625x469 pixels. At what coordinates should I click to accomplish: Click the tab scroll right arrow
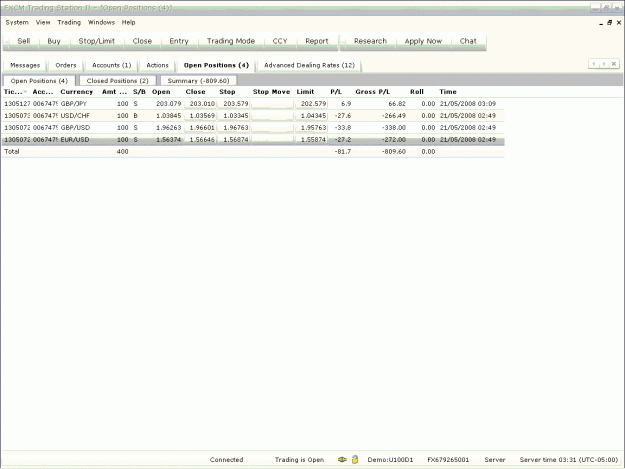tap(604, 64)
